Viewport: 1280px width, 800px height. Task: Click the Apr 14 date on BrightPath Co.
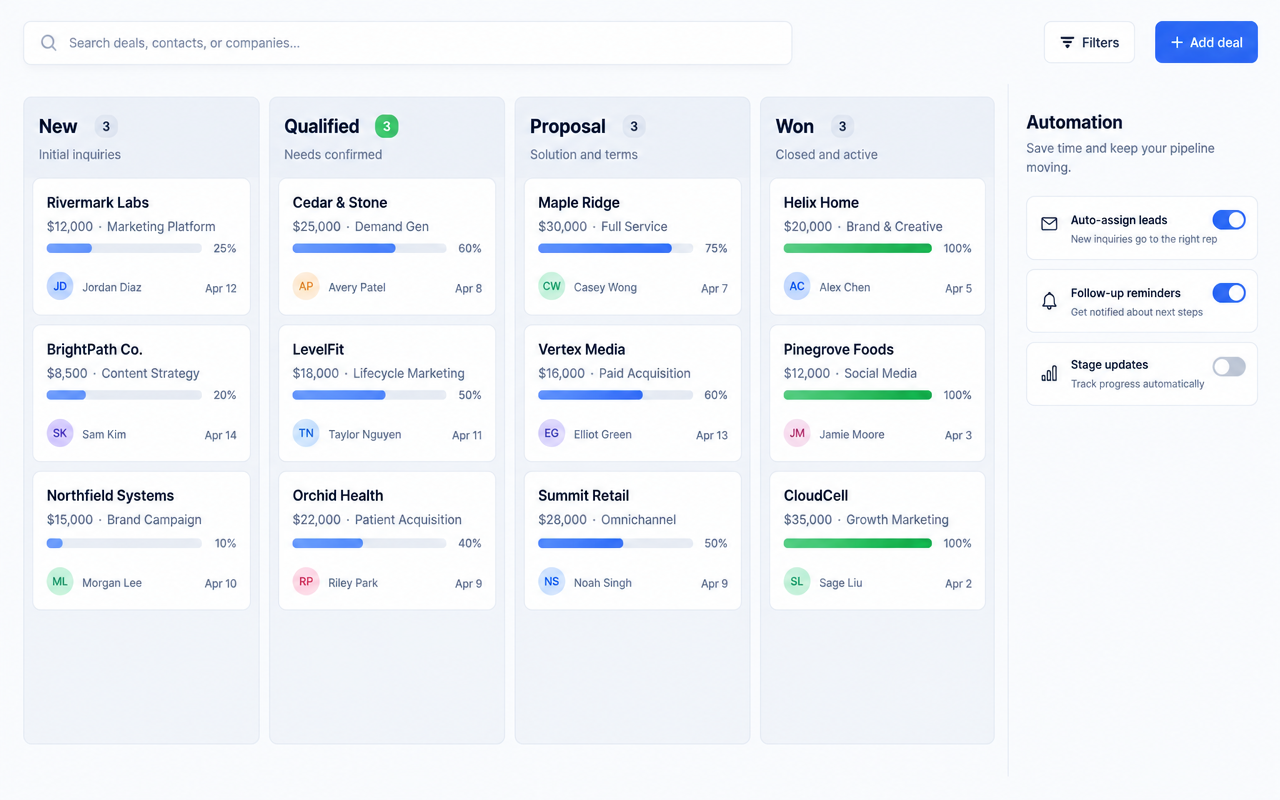tap(221, 435)
